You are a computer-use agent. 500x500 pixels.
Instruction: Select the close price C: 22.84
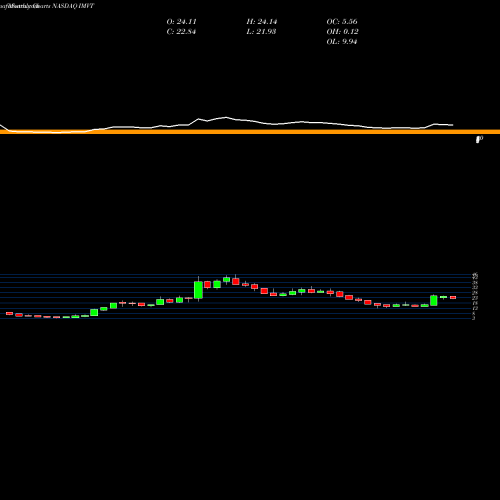[181, 32]
